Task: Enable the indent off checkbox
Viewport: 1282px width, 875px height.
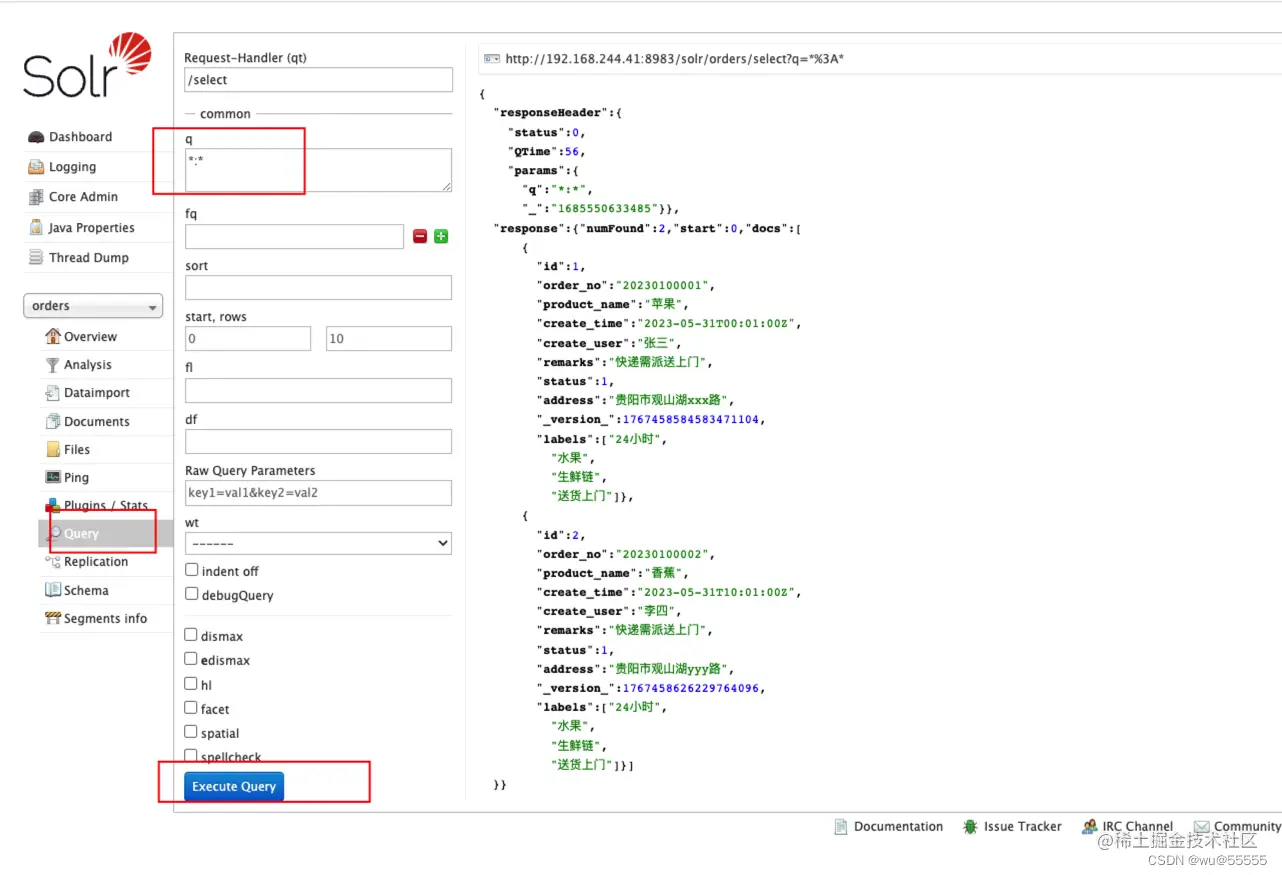Action: [191, 570]
